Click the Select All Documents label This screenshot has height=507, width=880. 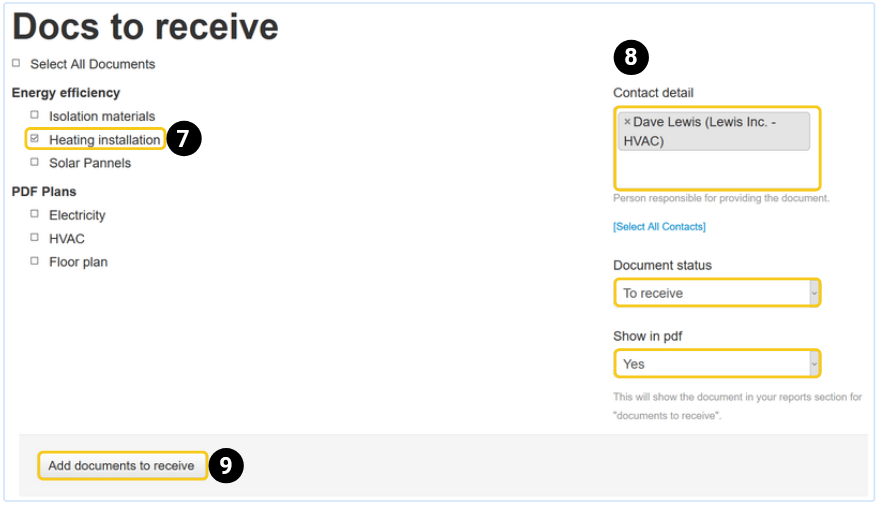coord(93,64)
